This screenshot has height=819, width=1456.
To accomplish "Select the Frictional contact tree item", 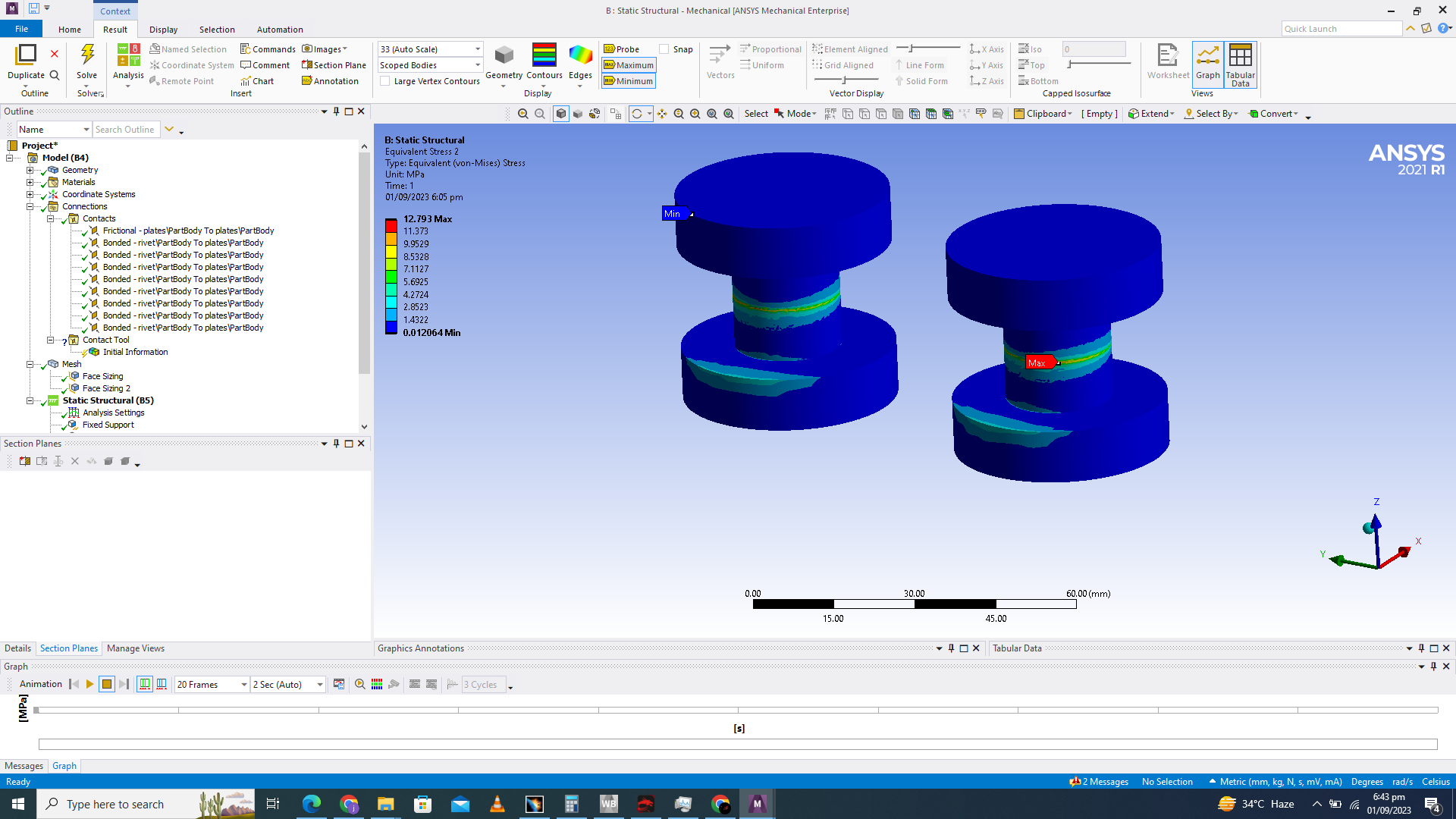I will pos(188,231).
